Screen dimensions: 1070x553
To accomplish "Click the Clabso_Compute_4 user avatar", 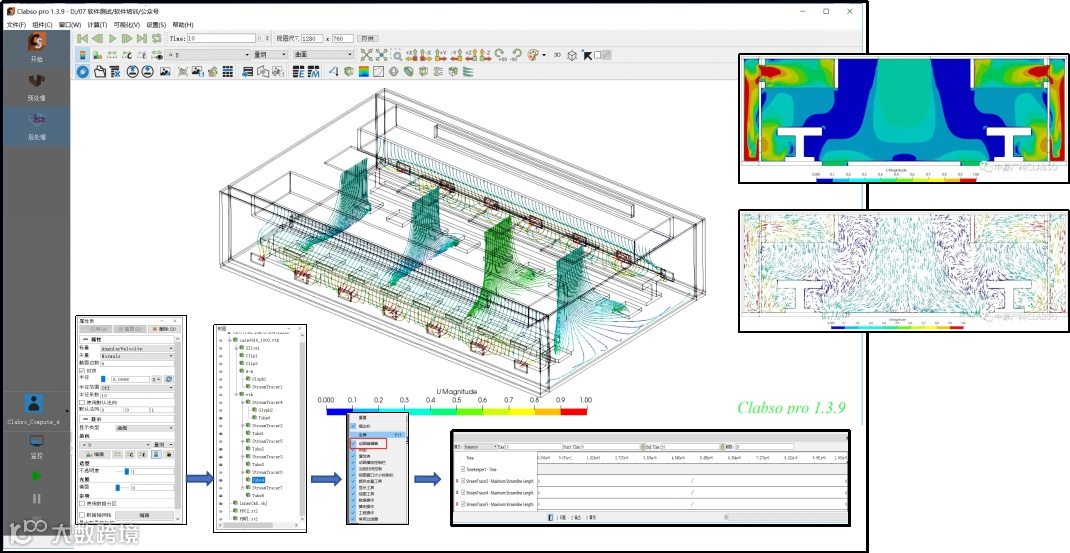I will pos(34,403).
